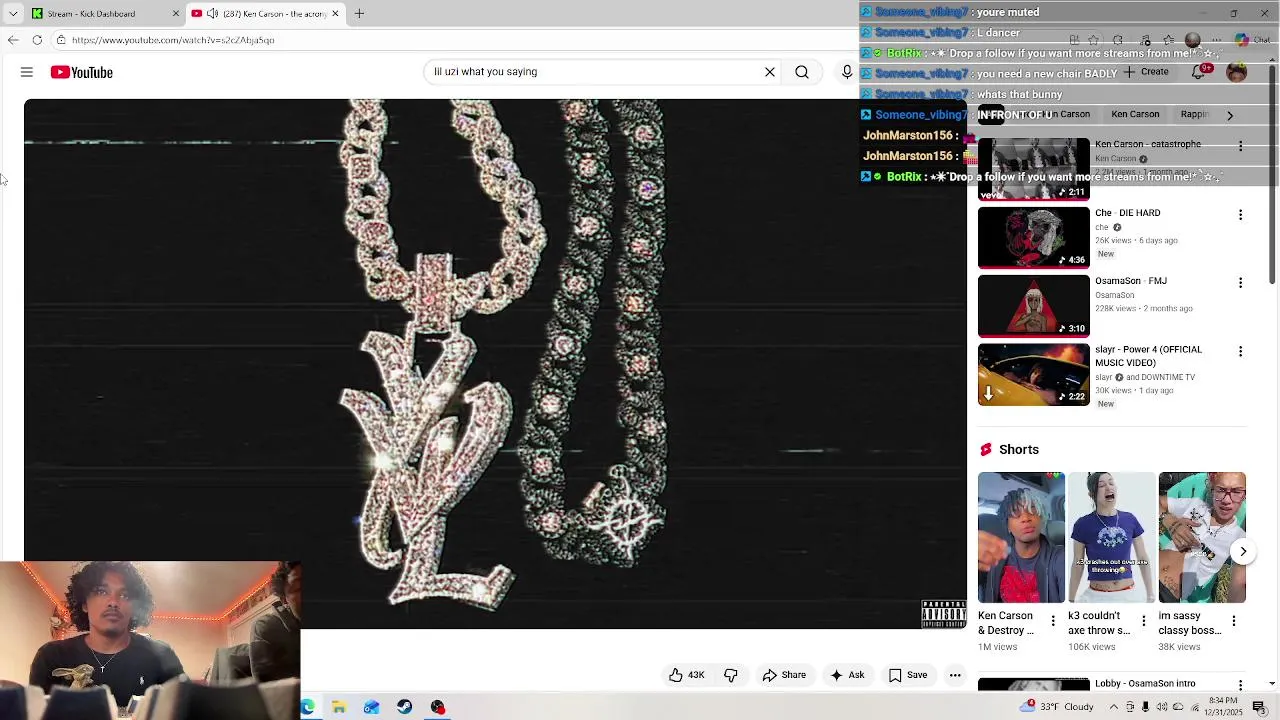Screen dimensions: 1280x720
Task: Open the im sassy classy boss short thumbnail
Action: 1202,538
